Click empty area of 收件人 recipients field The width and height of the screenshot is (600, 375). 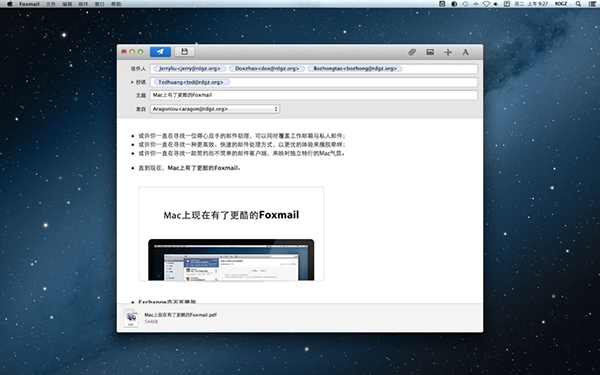(440, 68)
